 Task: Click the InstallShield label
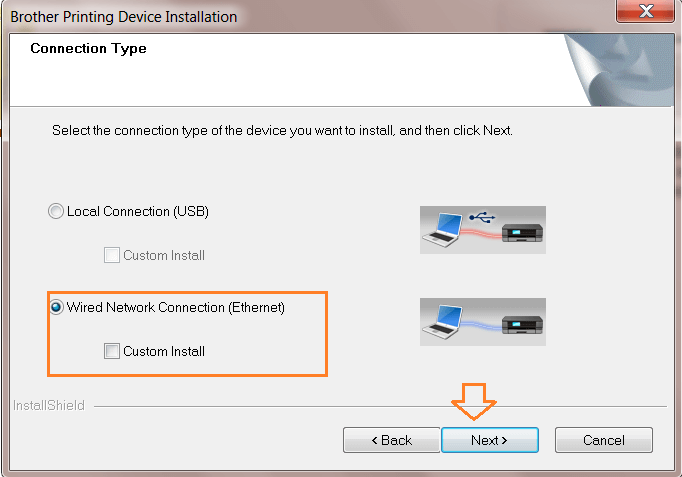49,406
